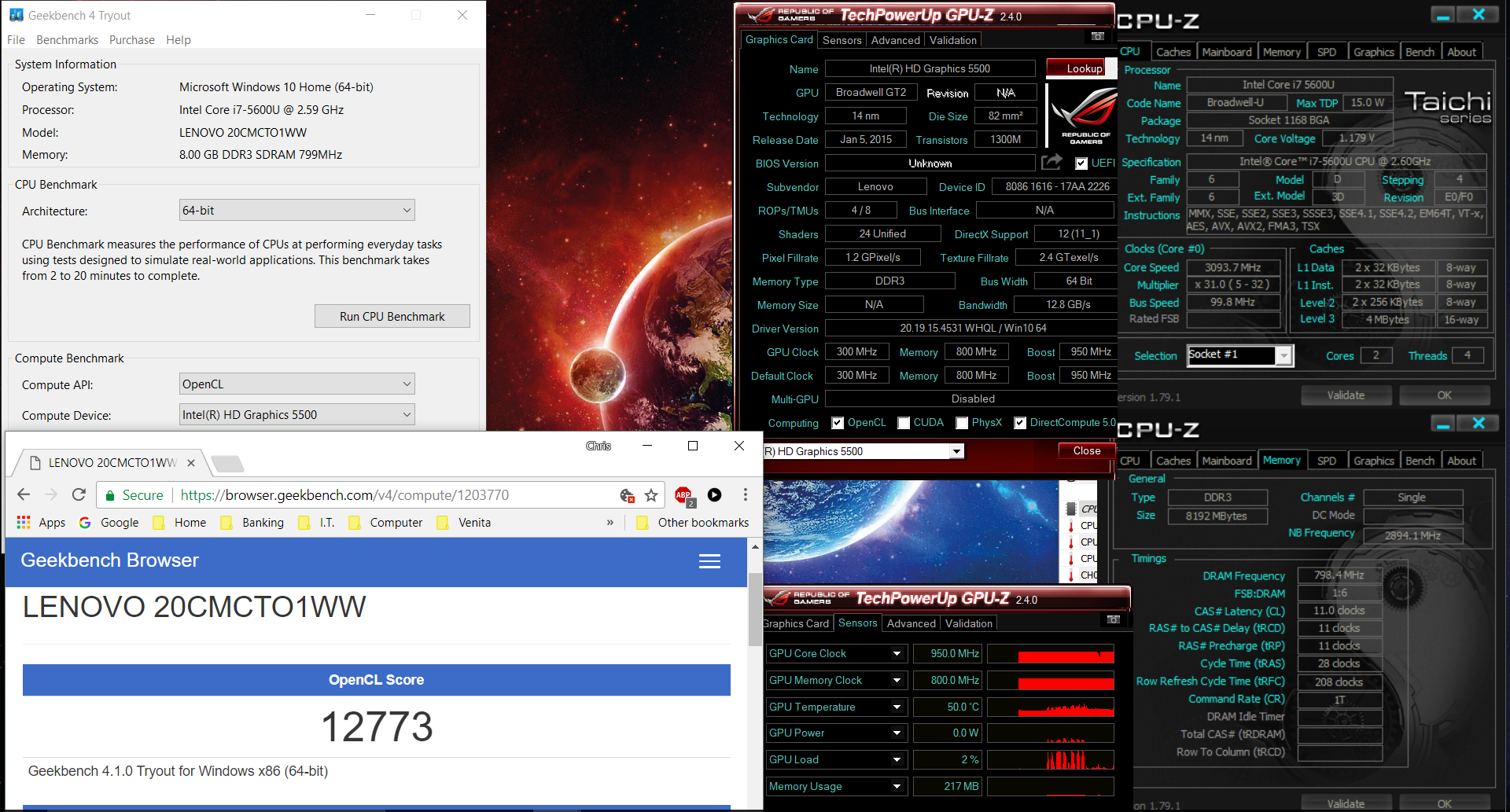
Task: Expand the GPU Power sensor dropdown
Action: (x=897, y=733)
